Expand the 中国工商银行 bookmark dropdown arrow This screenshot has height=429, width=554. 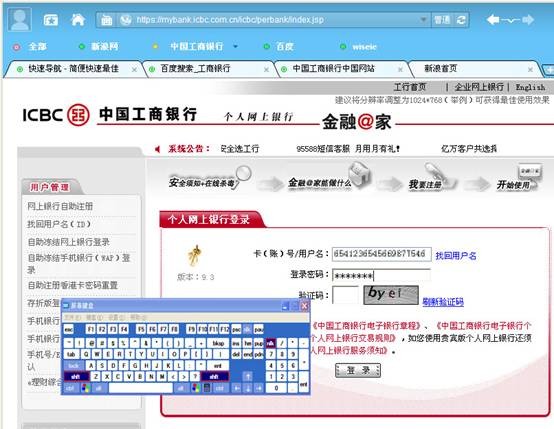click(x=235, y=46)
